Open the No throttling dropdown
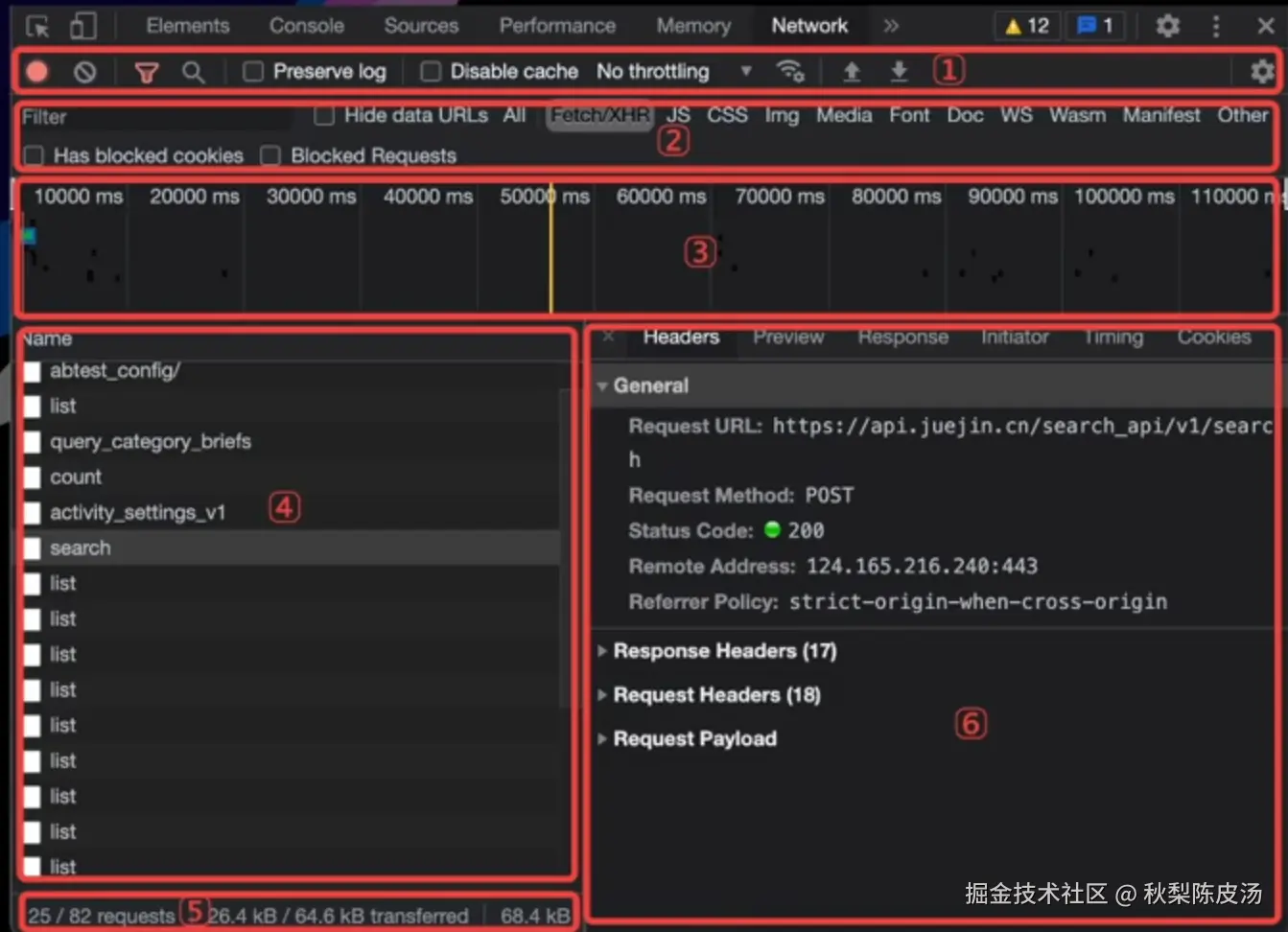This screenshot has width=1288, height=932. (x=674, y=72)
